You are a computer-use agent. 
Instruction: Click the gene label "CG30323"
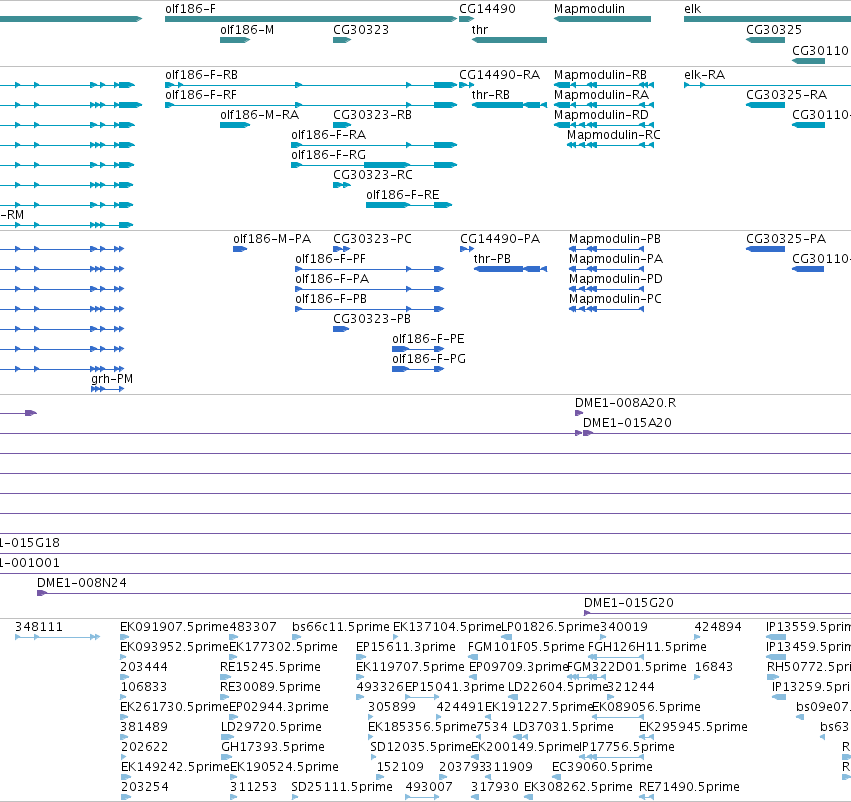[x=361, y=29]
